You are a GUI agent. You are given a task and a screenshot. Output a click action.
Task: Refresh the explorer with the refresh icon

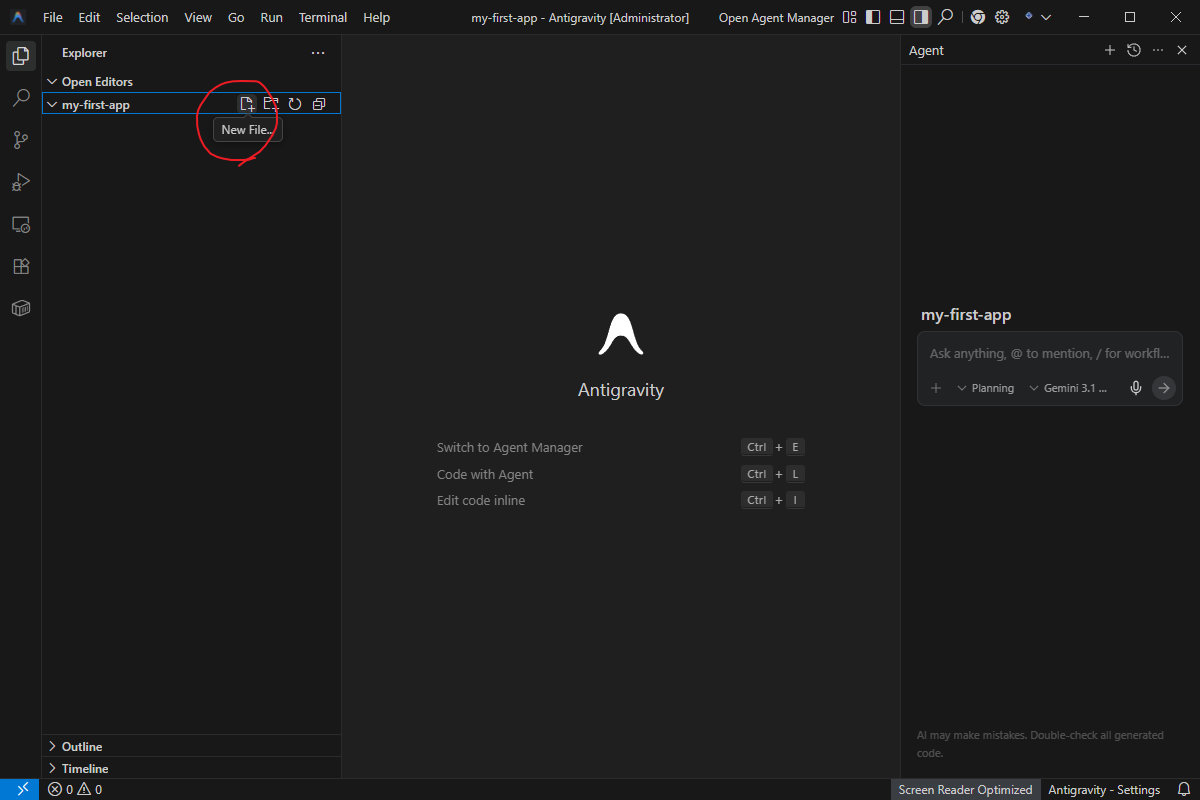[x=295, y=104]
